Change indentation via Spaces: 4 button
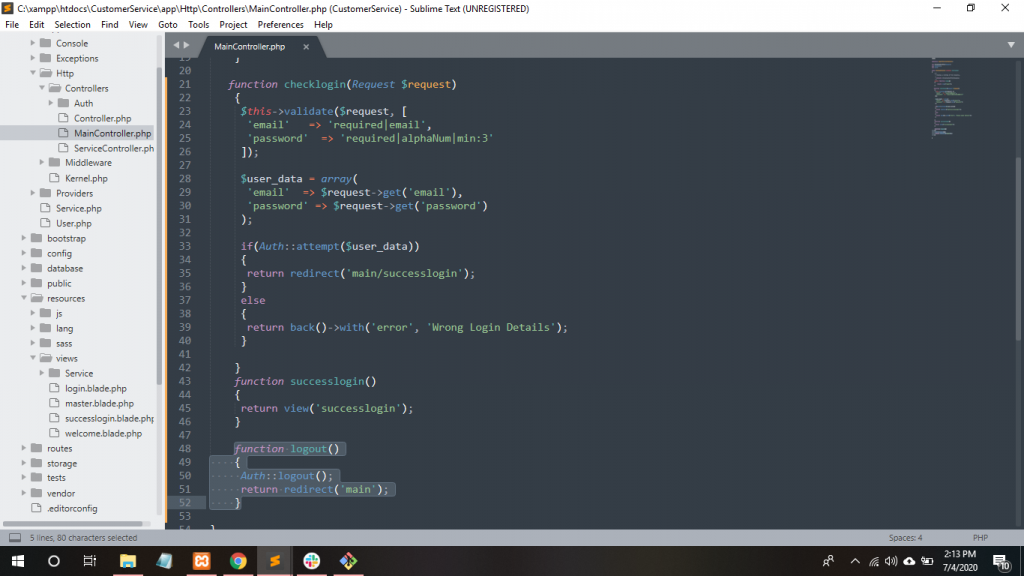The image size is (1024, 576). [905, 538]
